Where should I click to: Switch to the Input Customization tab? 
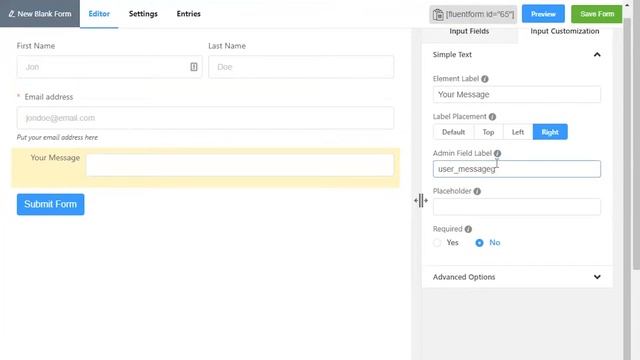pos(565,31)
